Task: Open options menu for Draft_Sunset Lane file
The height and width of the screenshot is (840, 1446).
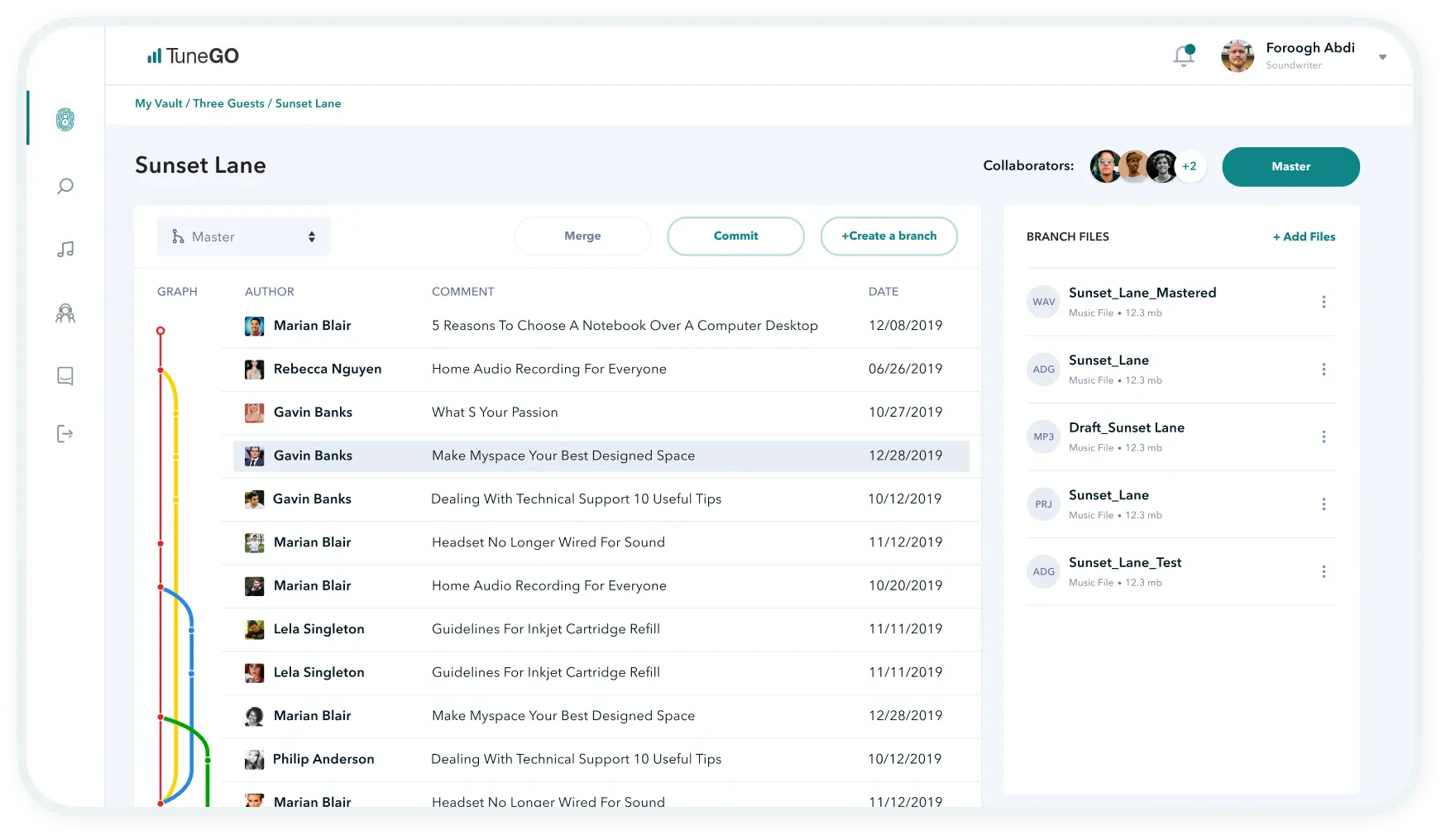Action: point(1324,437)
